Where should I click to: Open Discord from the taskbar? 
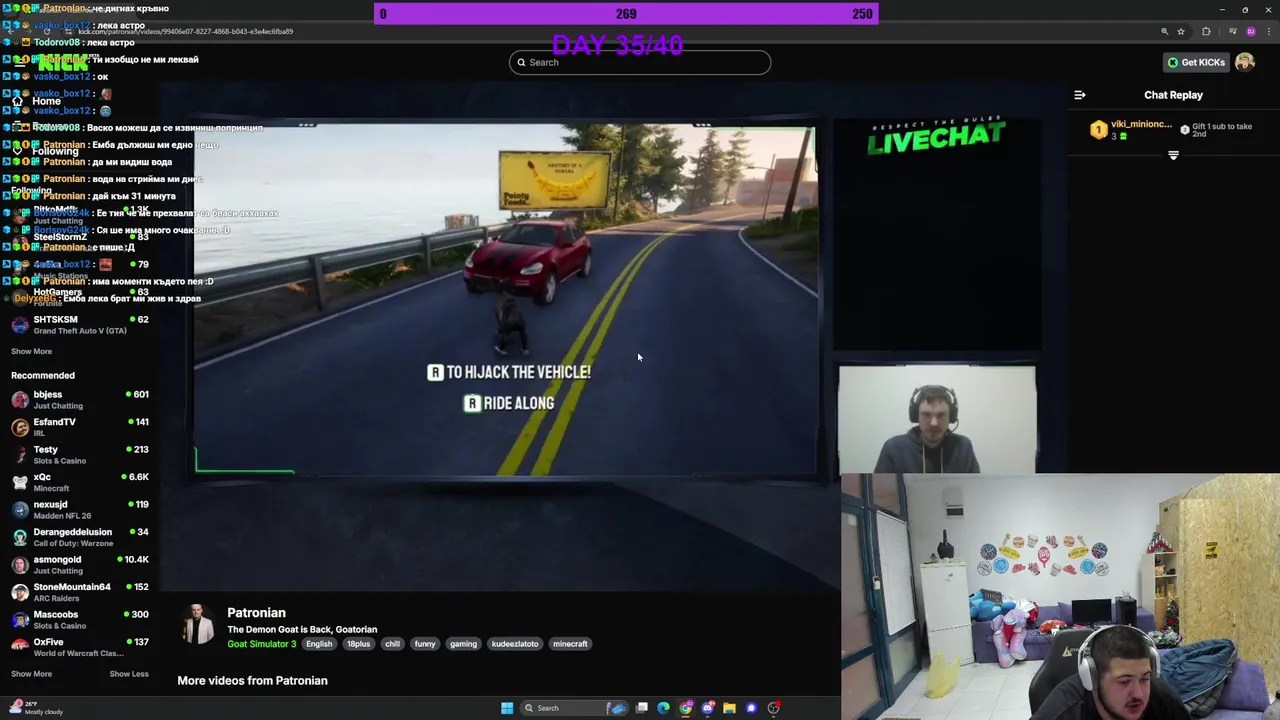pos(708,708)
